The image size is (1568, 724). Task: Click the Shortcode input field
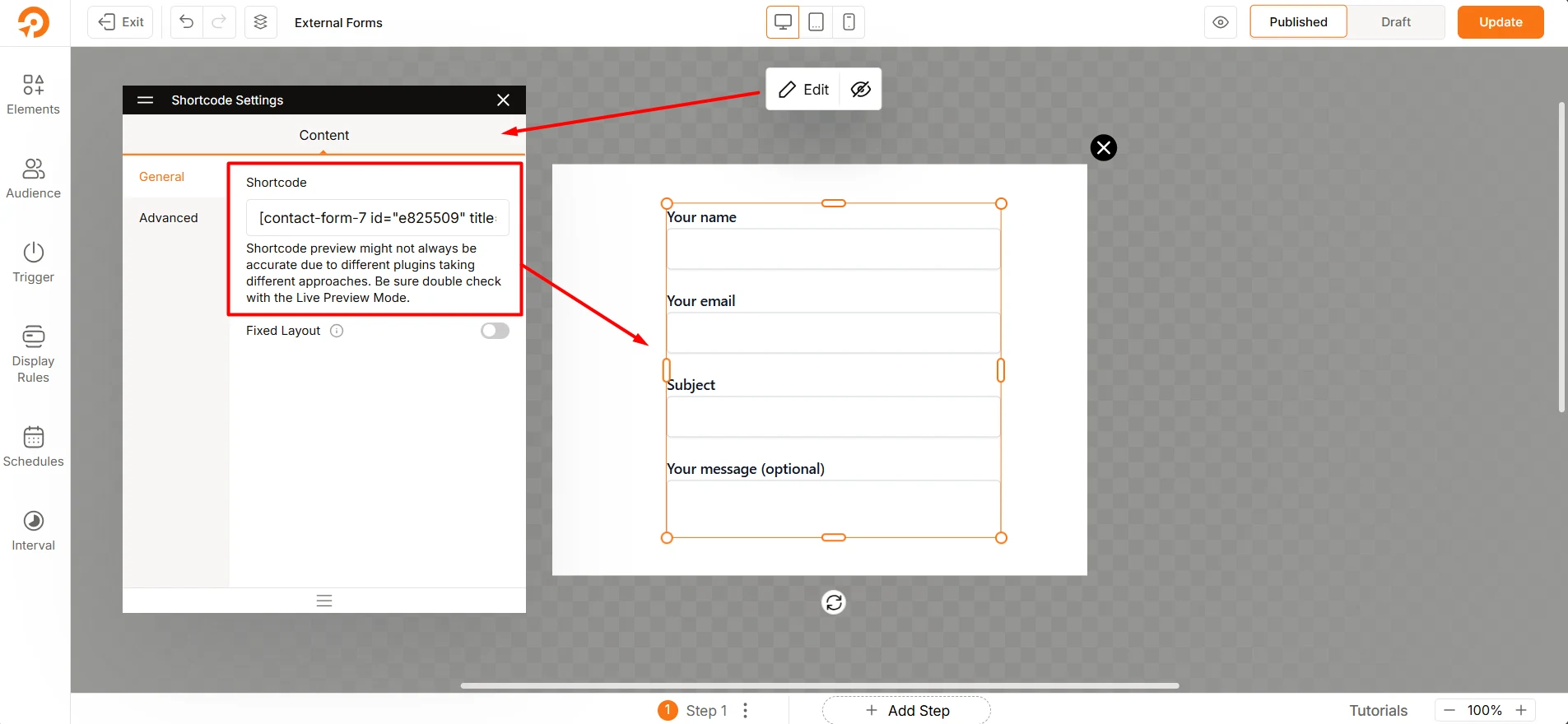pyautogui.click(x=377, y=218)
